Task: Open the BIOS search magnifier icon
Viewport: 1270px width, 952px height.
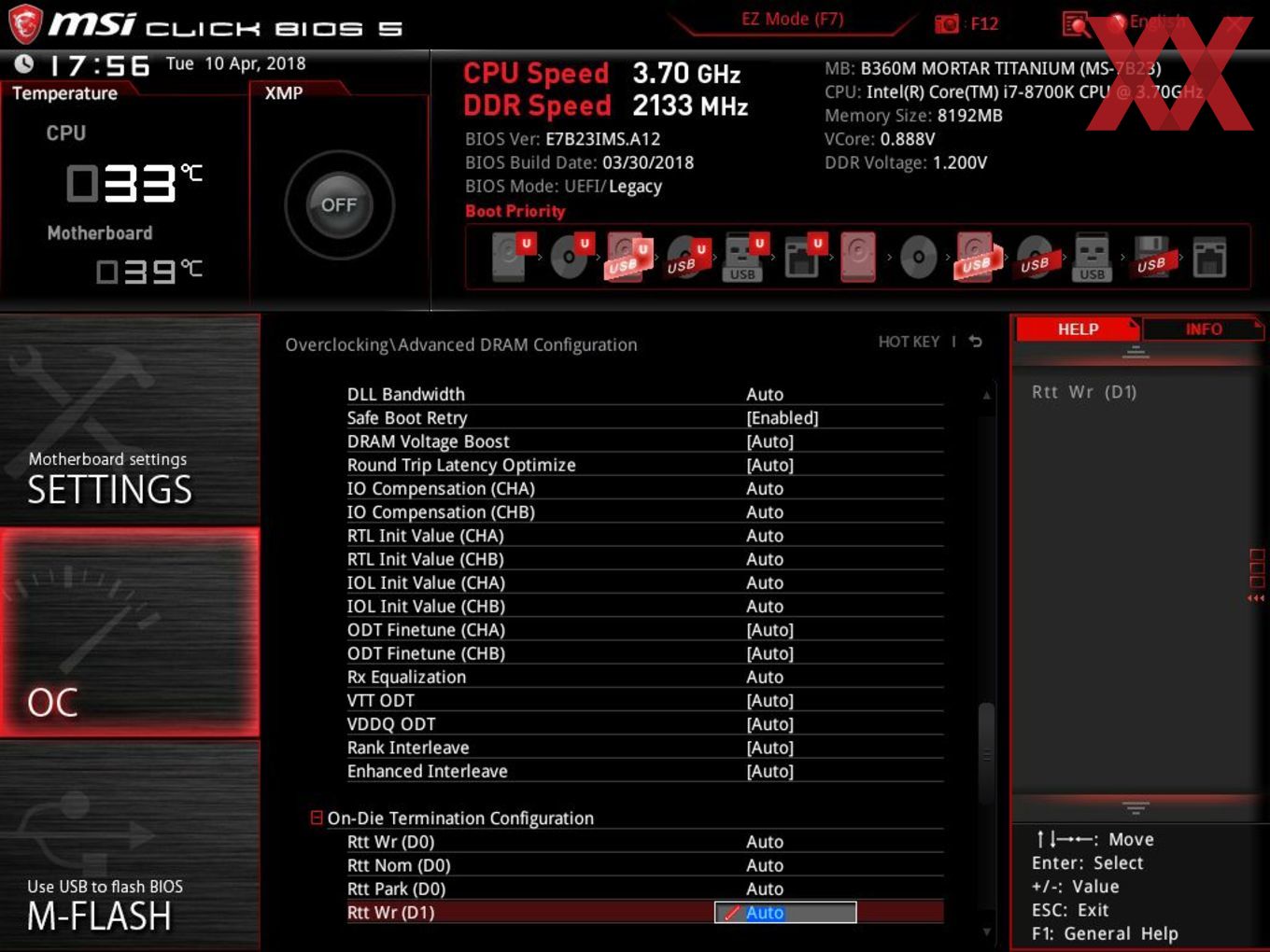Action: 1076,23
